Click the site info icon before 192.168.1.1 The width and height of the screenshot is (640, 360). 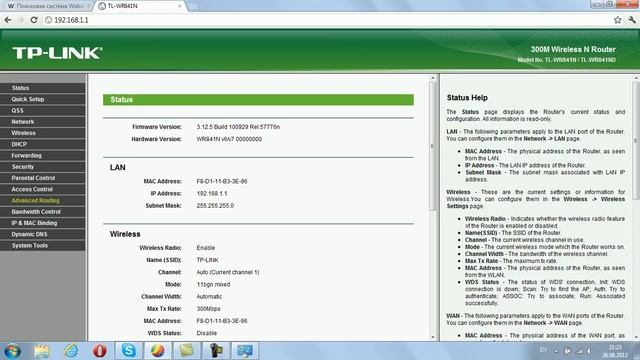[x=49, y=20]
